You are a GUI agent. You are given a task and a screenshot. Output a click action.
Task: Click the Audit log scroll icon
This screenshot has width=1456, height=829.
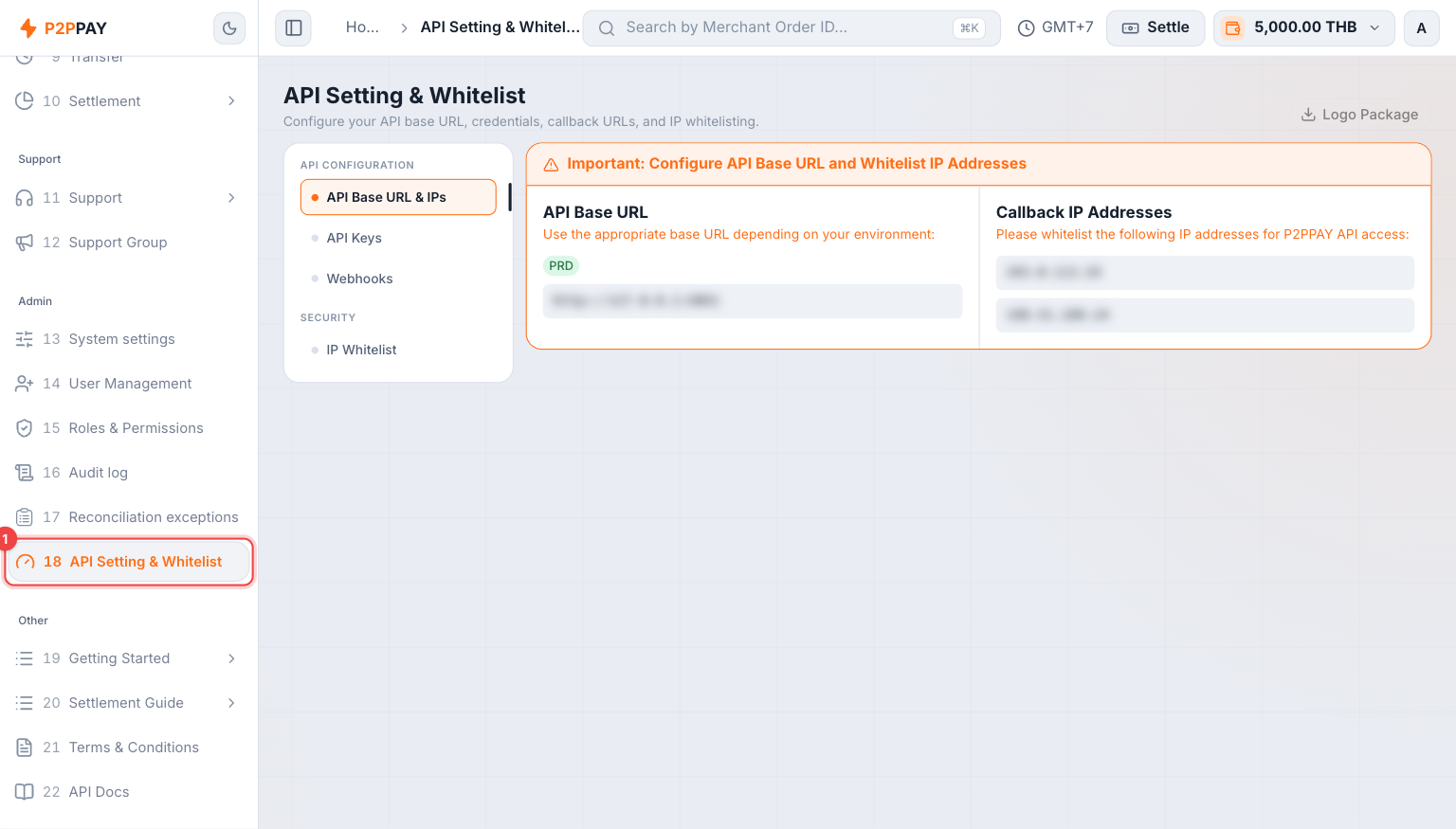[25, 473]
